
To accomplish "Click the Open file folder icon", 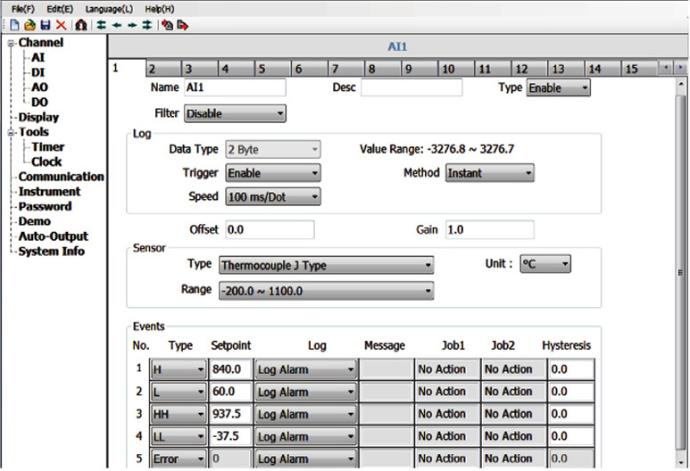I will [30, 25].
